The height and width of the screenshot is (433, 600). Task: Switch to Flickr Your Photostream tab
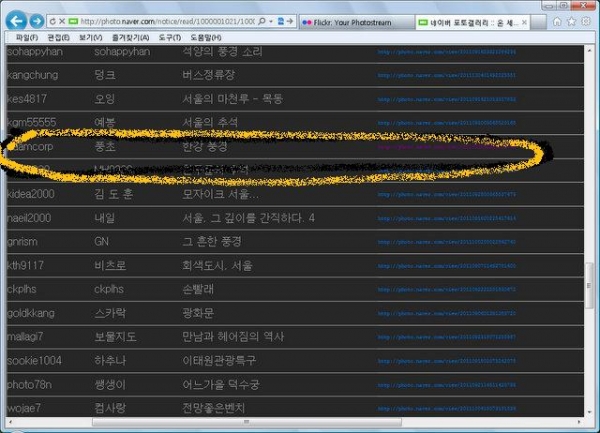[357, 23]
